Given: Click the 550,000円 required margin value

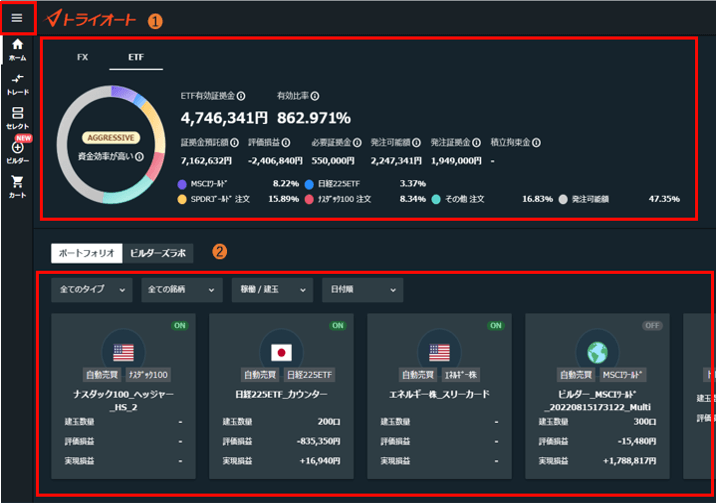Looking at the screenshot, I should [333, 161].
